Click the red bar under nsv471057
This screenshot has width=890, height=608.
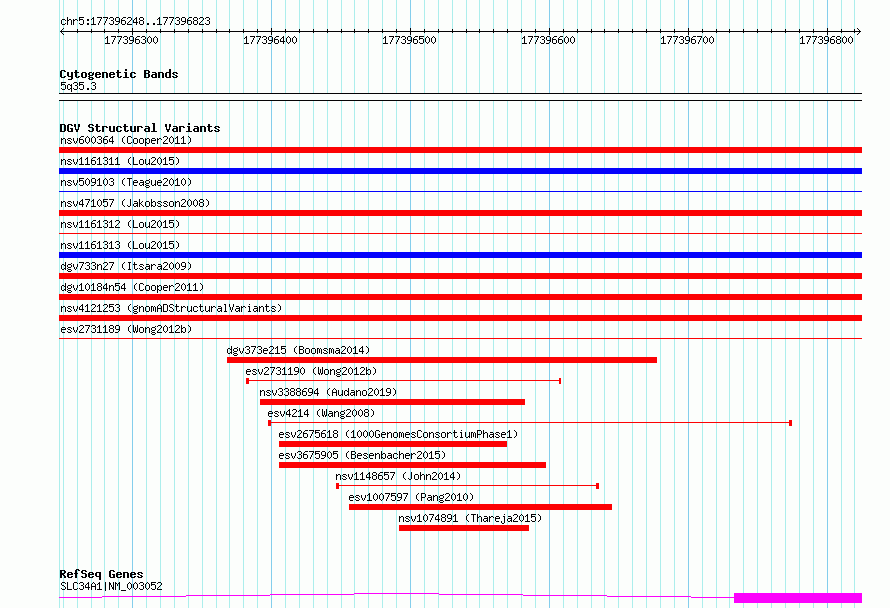point(460,213)
